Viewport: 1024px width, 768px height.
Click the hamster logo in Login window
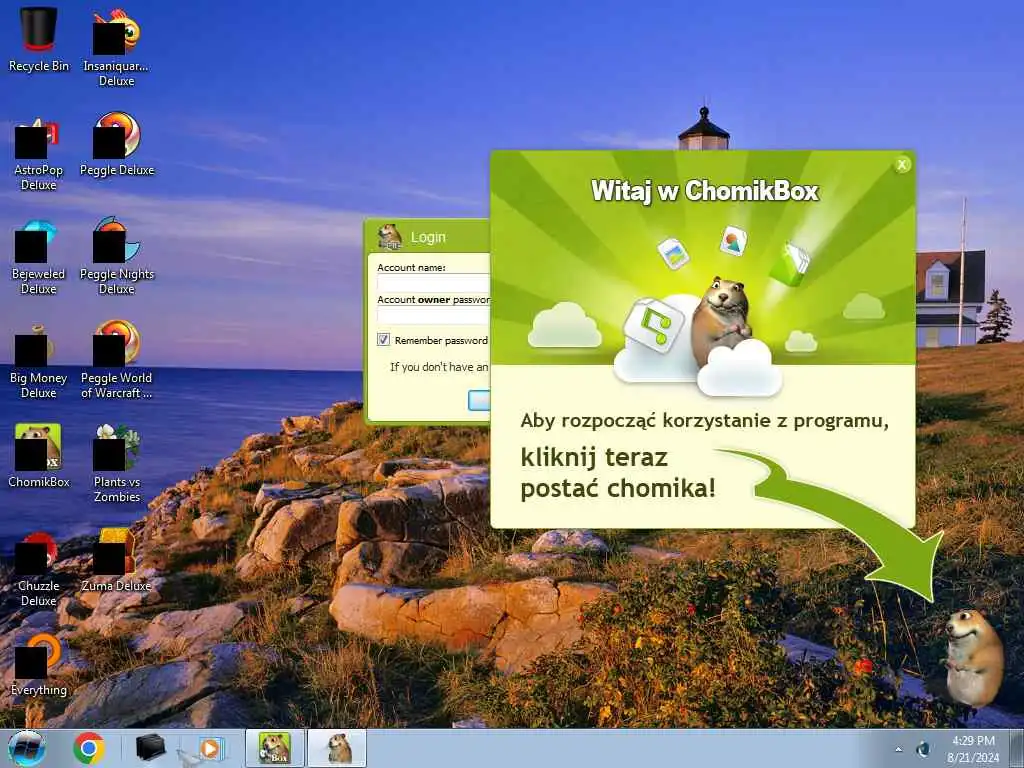[390, 236]
